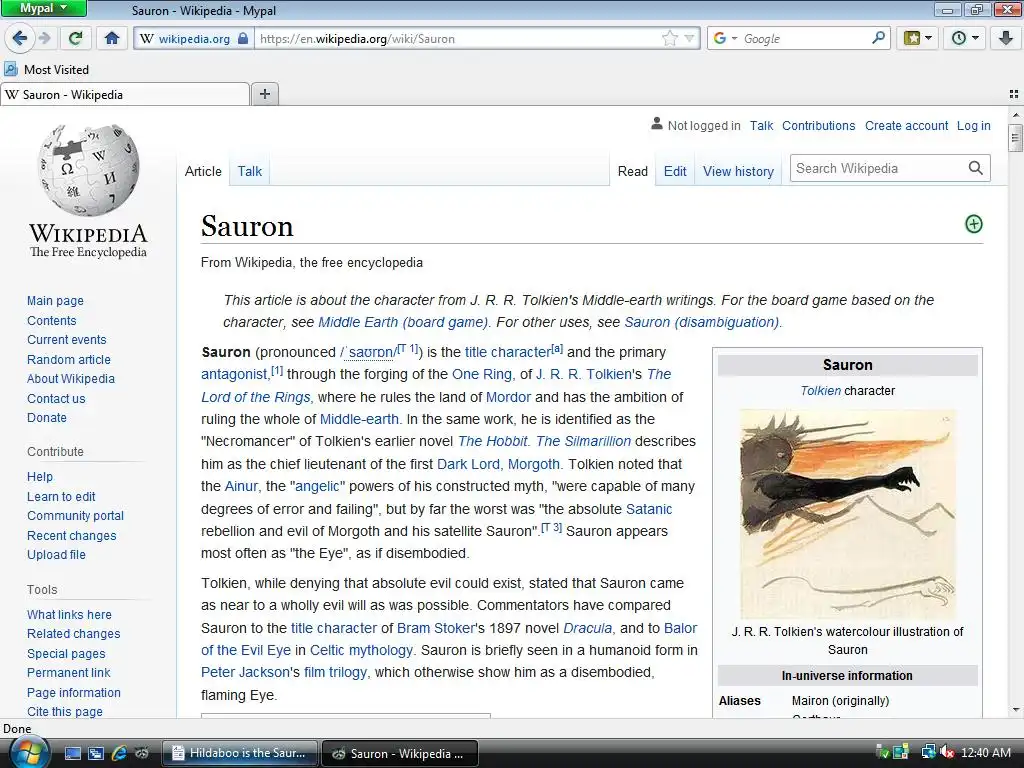Open the Windows Start orb
Screen dimensions: 1024x768
[x=29, y=752]
